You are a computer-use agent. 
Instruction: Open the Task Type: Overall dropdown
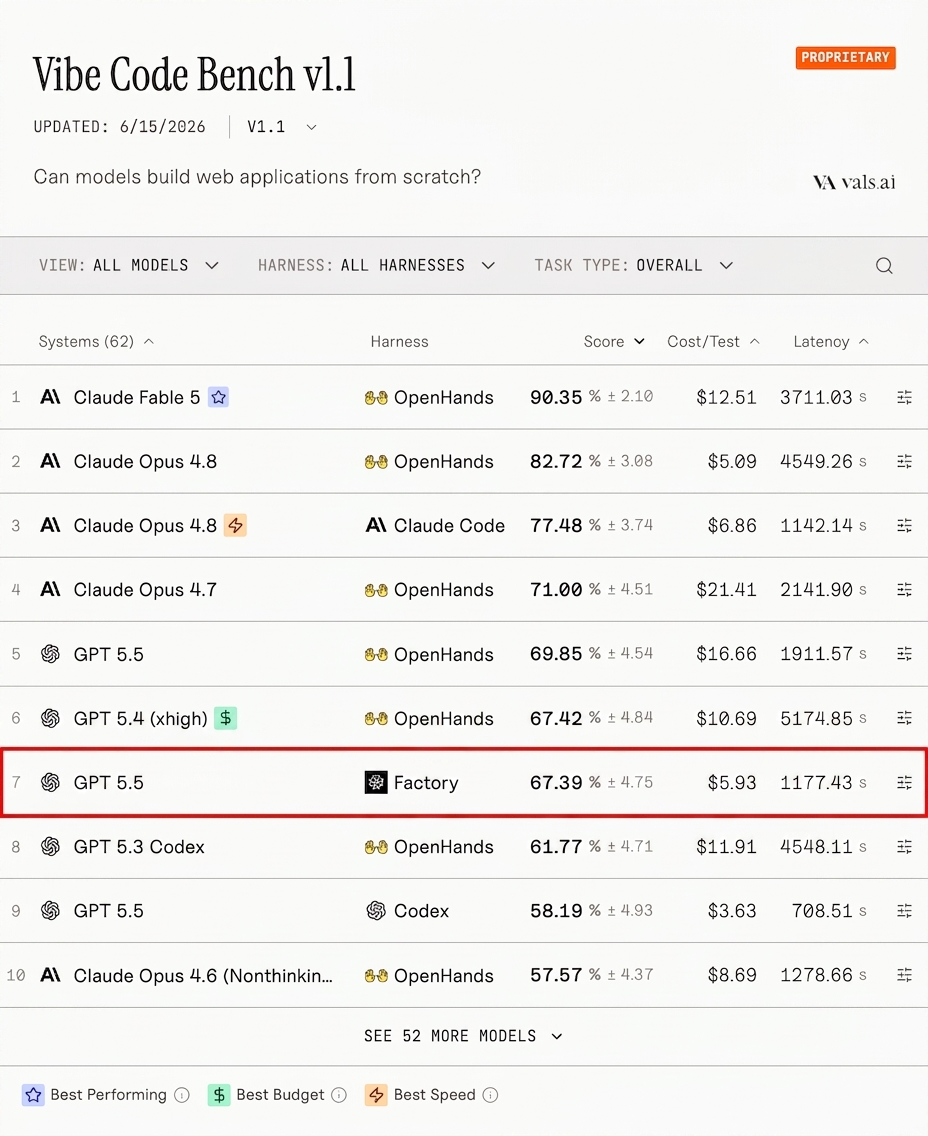click(x=634, y=266)
